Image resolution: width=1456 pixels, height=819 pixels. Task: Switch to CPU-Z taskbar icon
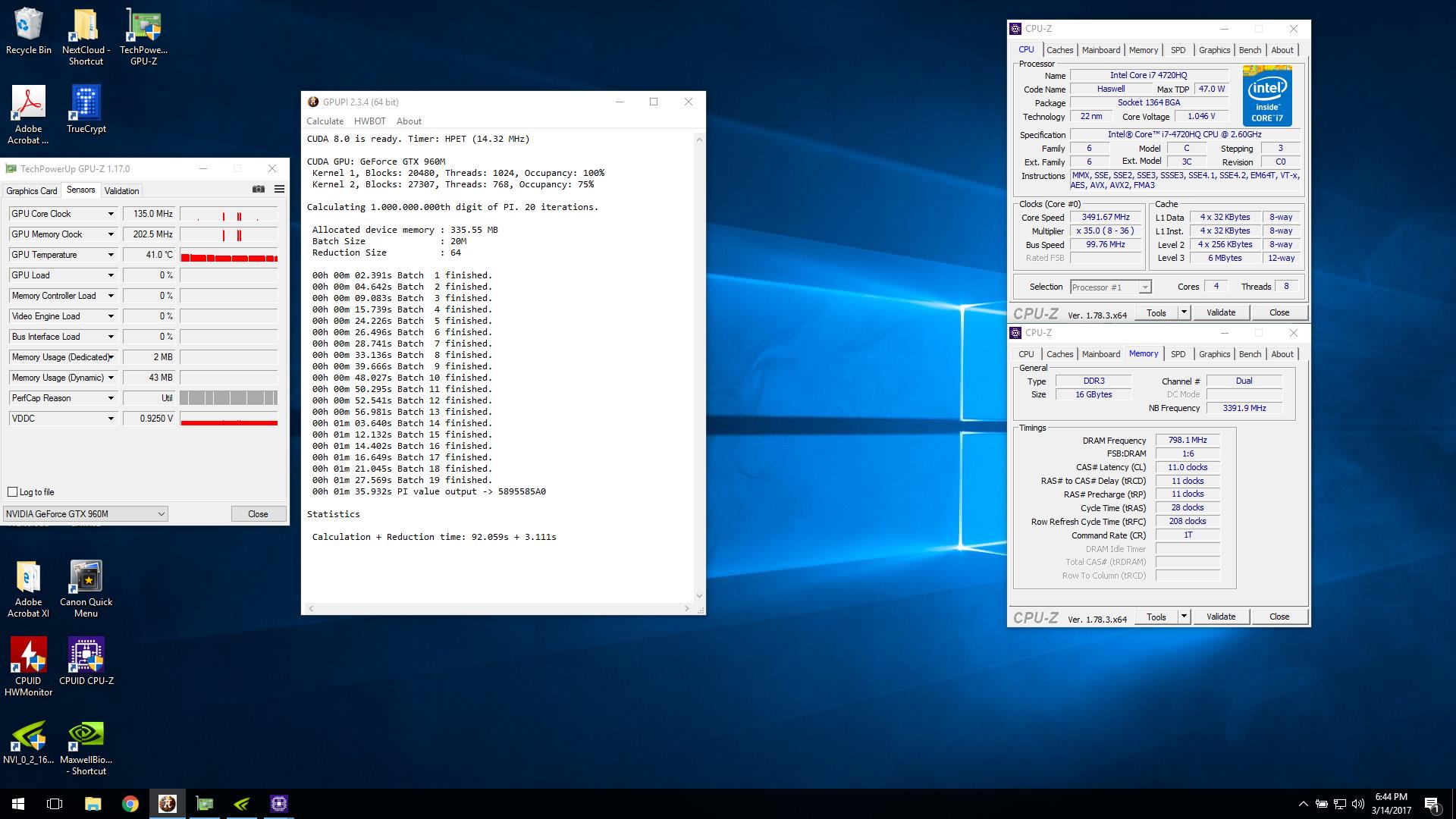pos(279,804)
